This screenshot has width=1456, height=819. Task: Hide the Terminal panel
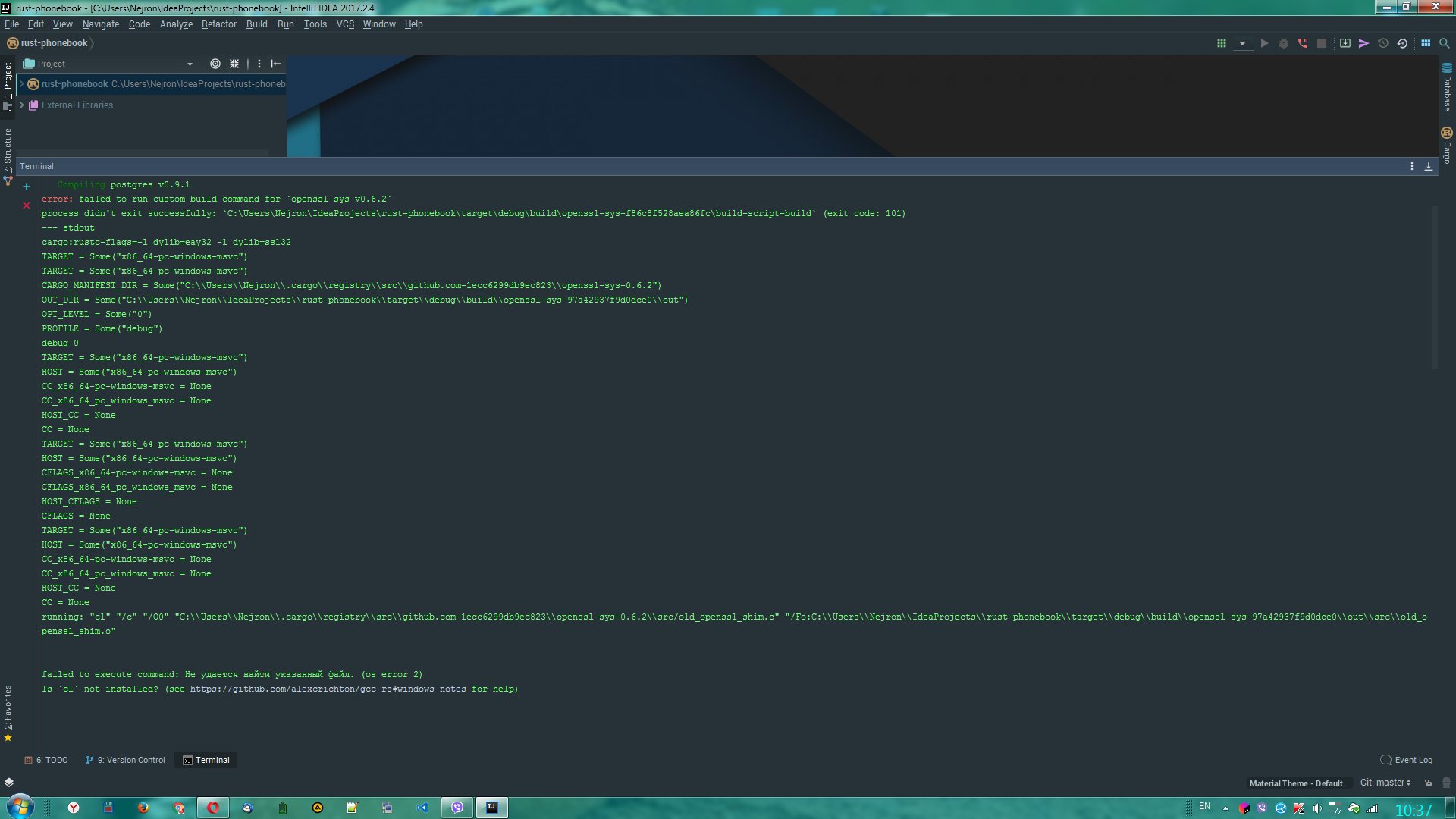1429,166
